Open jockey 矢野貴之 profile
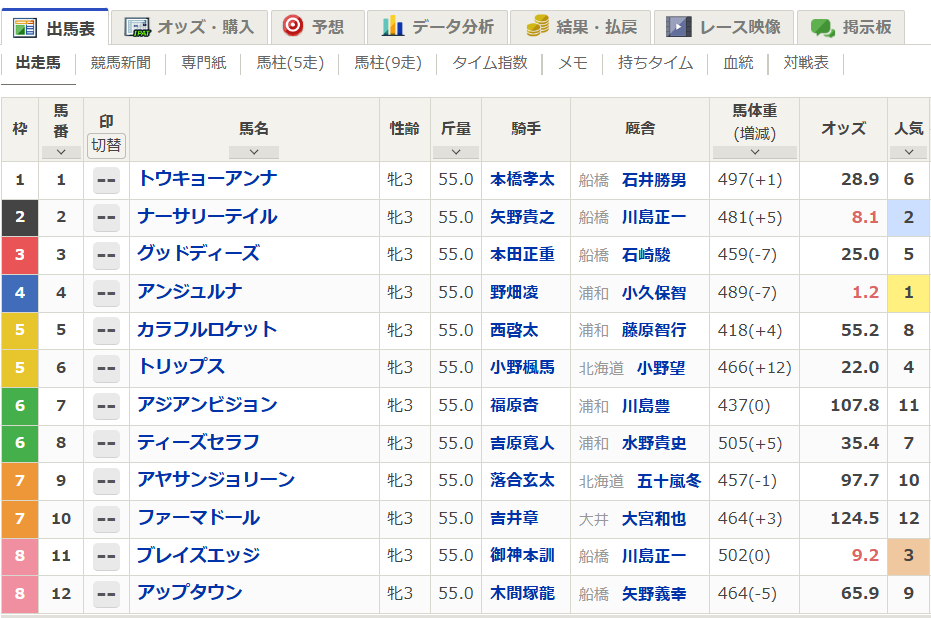931x618 pixels. (x=522, y=217)
